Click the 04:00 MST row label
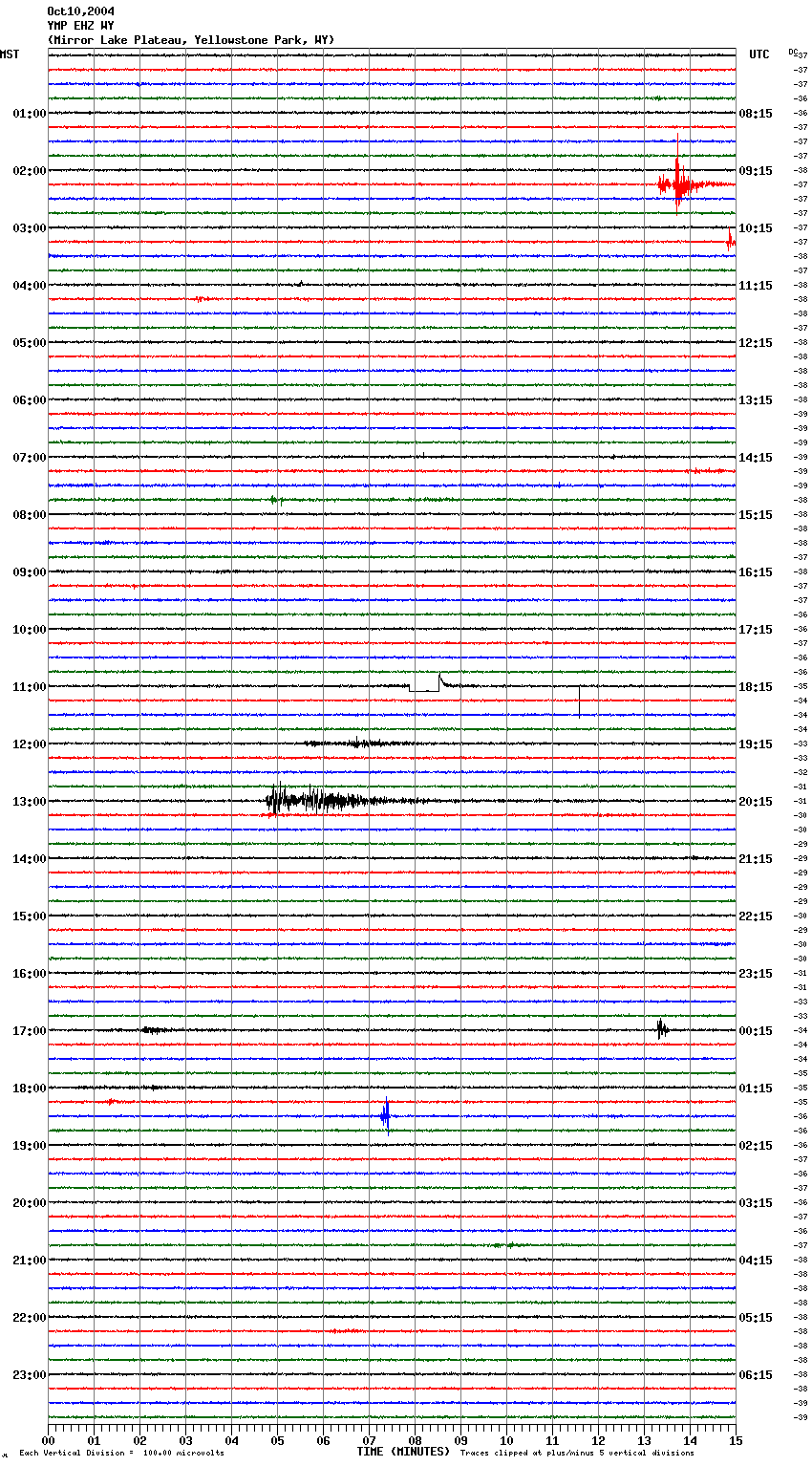This screenshot has height=1466, width=812. 29,286
